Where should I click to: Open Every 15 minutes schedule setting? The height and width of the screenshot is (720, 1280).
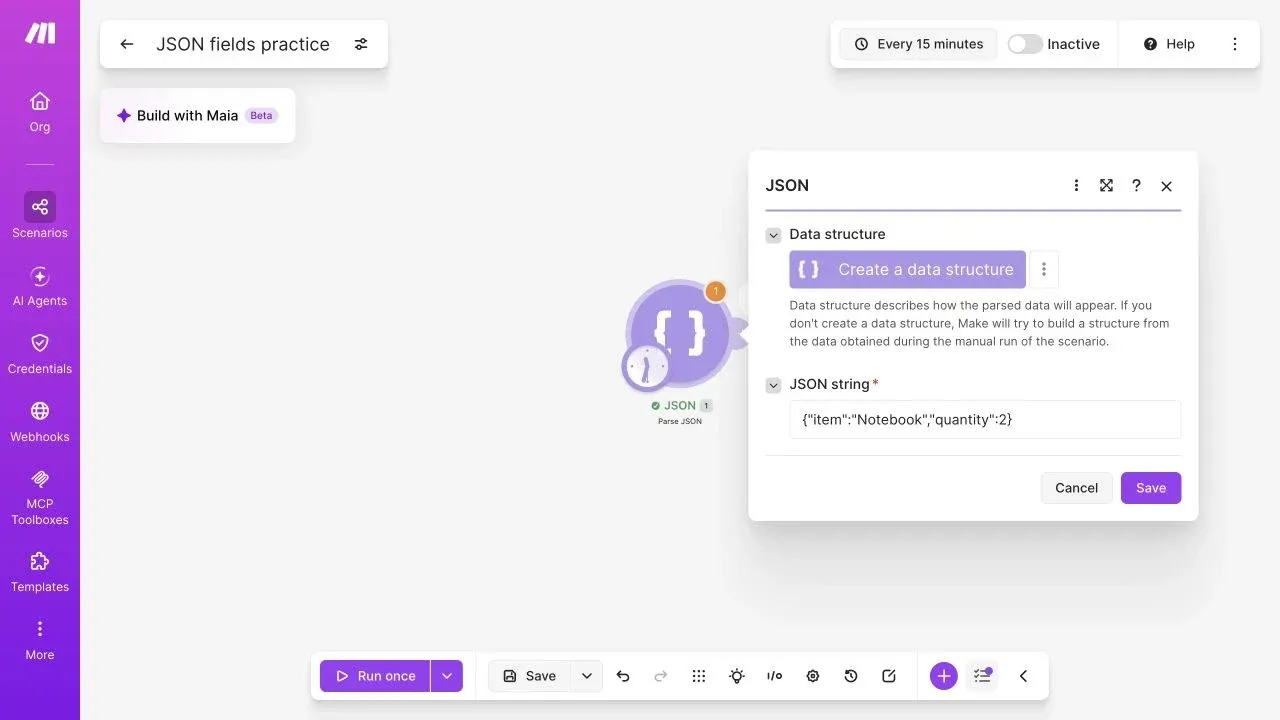pyautogui.click(x=918, y=44)
